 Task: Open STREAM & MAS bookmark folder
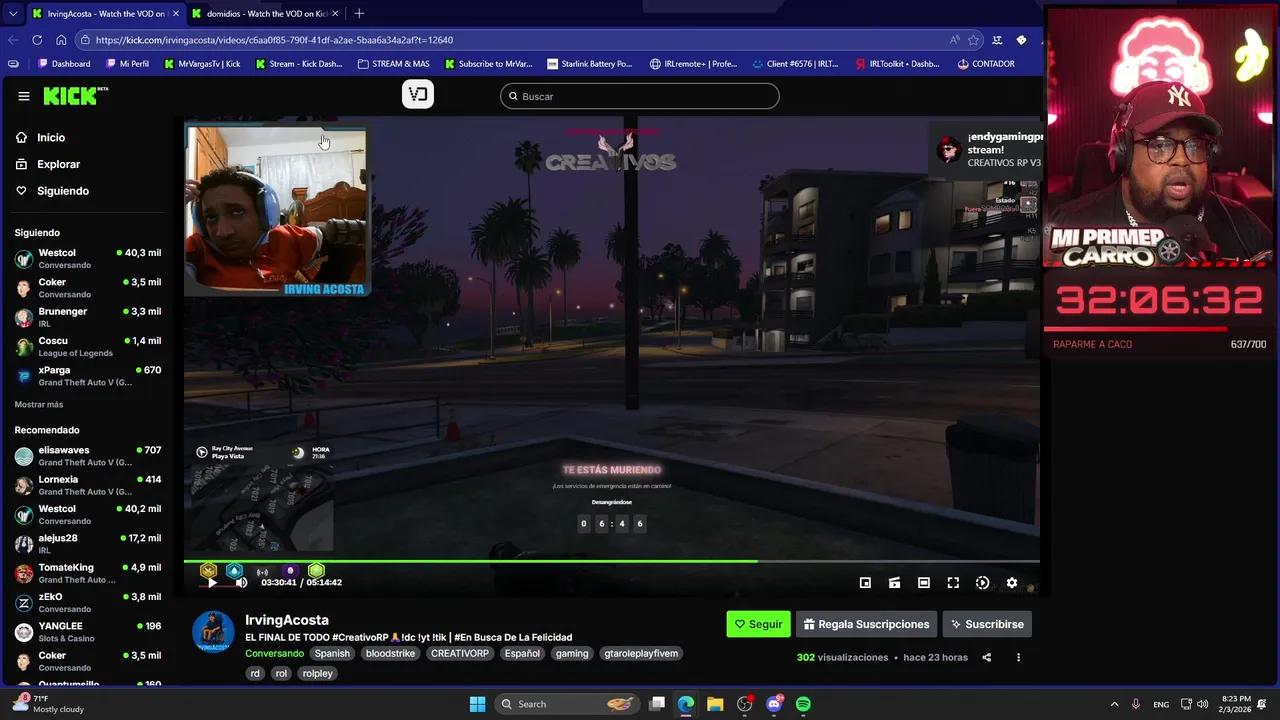[394, 64]
